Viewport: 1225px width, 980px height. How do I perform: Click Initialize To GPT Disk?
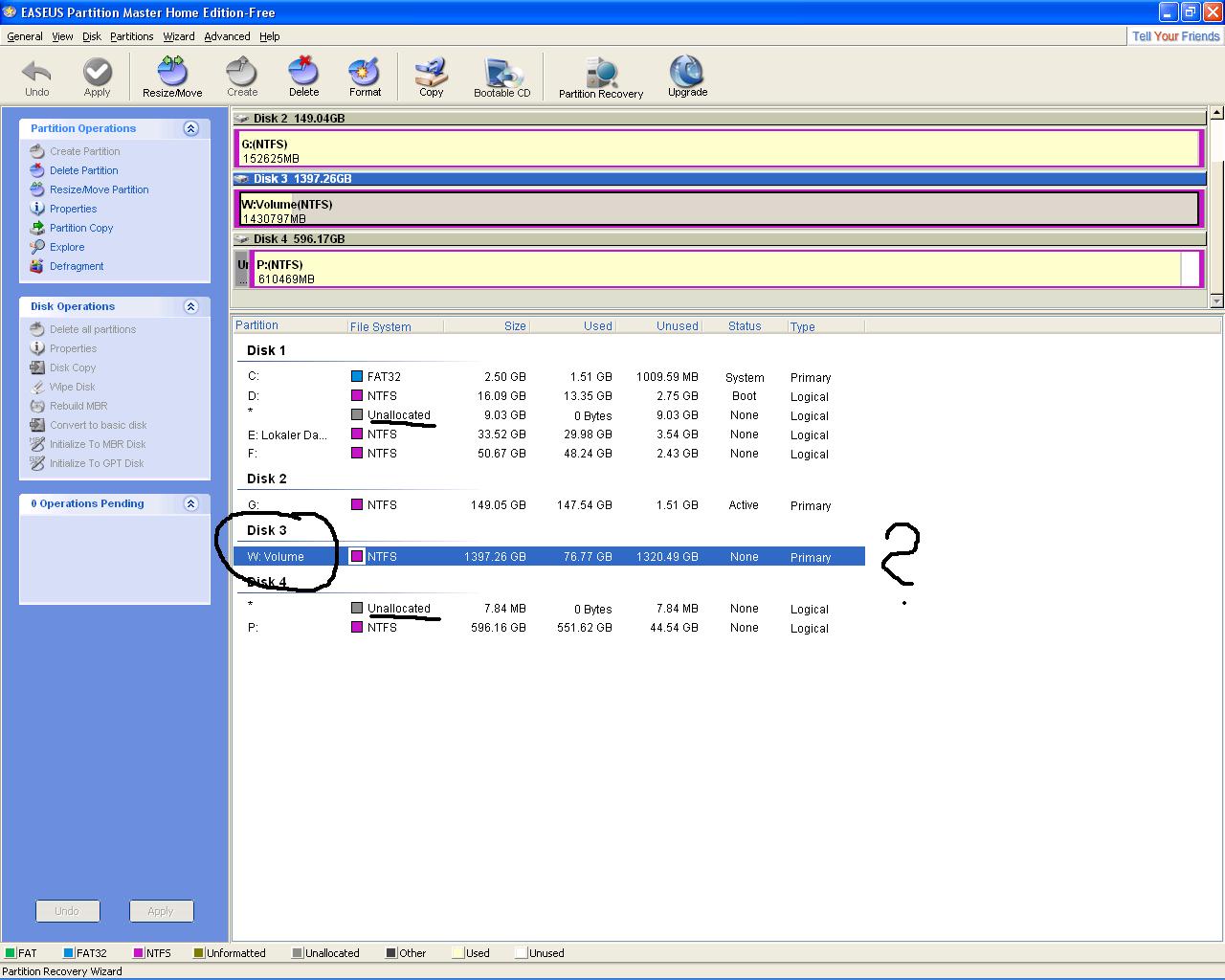point(86,463)
